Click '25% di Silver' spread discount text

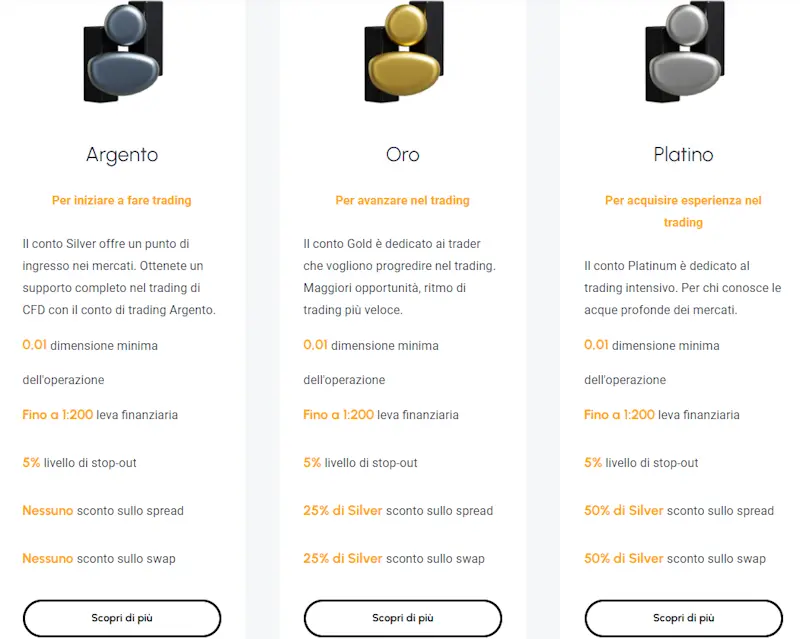point(343,510)
